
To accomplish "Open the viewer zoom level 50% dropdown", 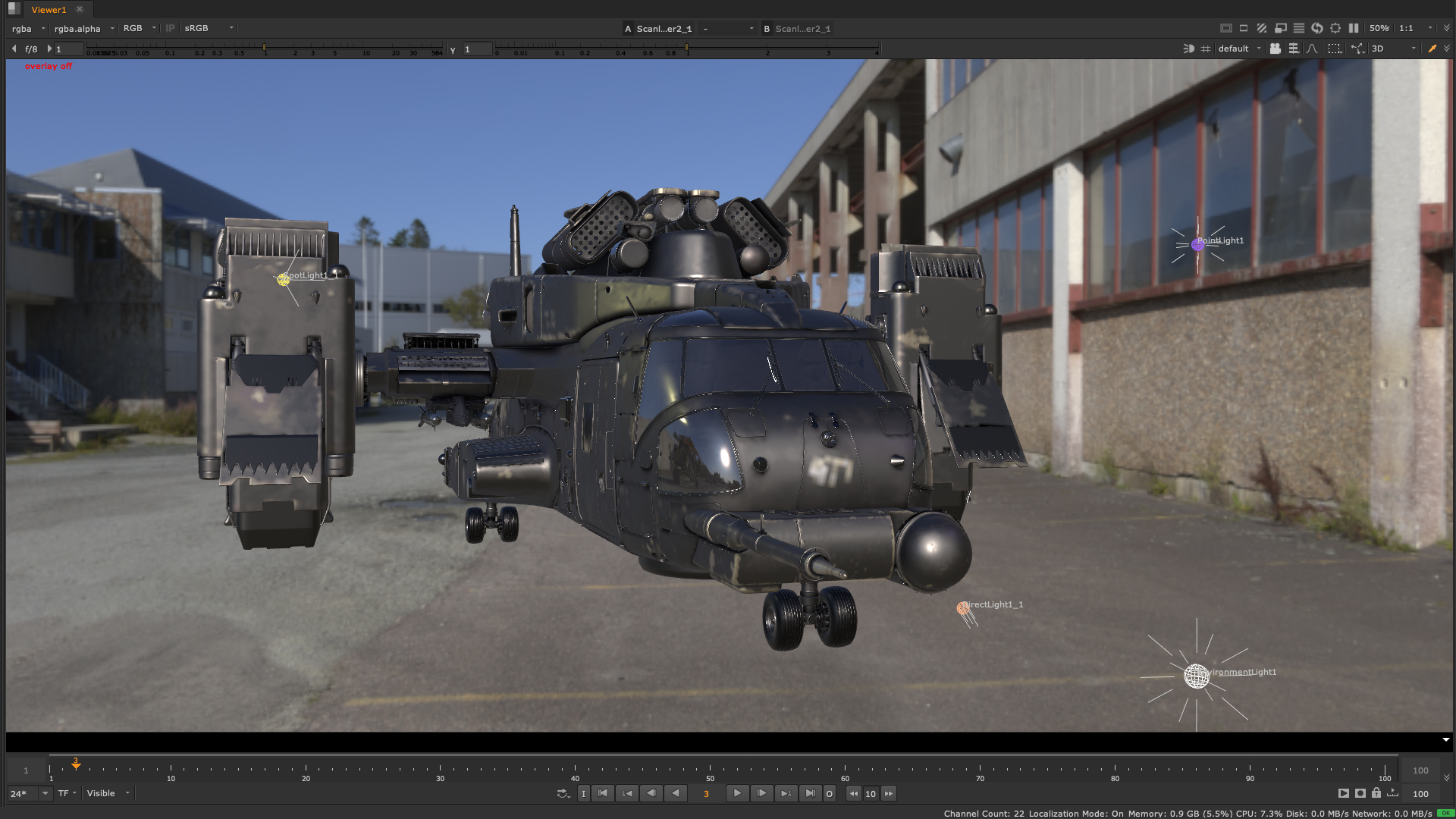I will [1378, 28].
